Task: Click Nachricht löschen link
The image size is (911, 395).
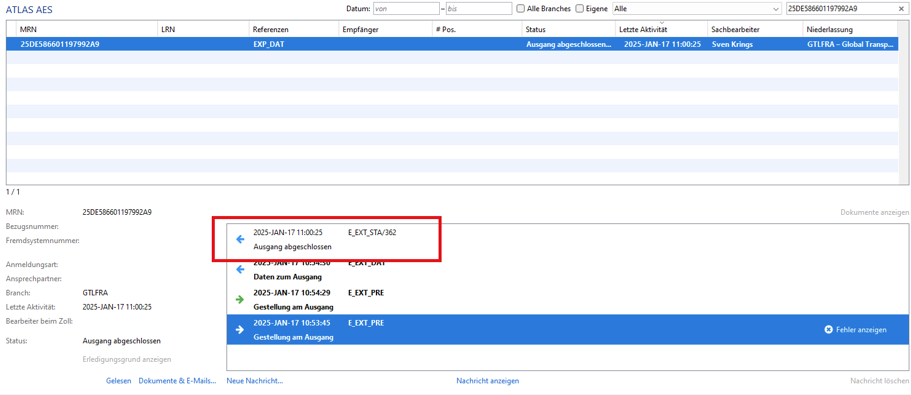Action: pyautogui.click(x=880, y=381)
